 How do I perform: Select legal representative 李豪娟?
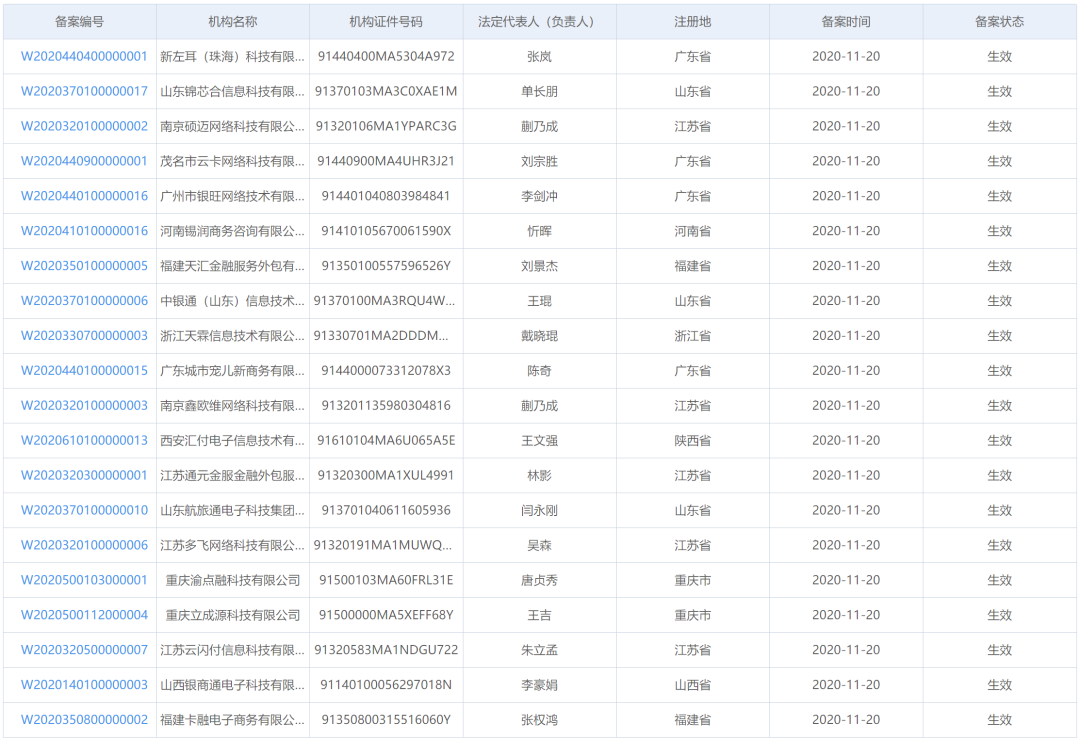click(x=539, y=685)
